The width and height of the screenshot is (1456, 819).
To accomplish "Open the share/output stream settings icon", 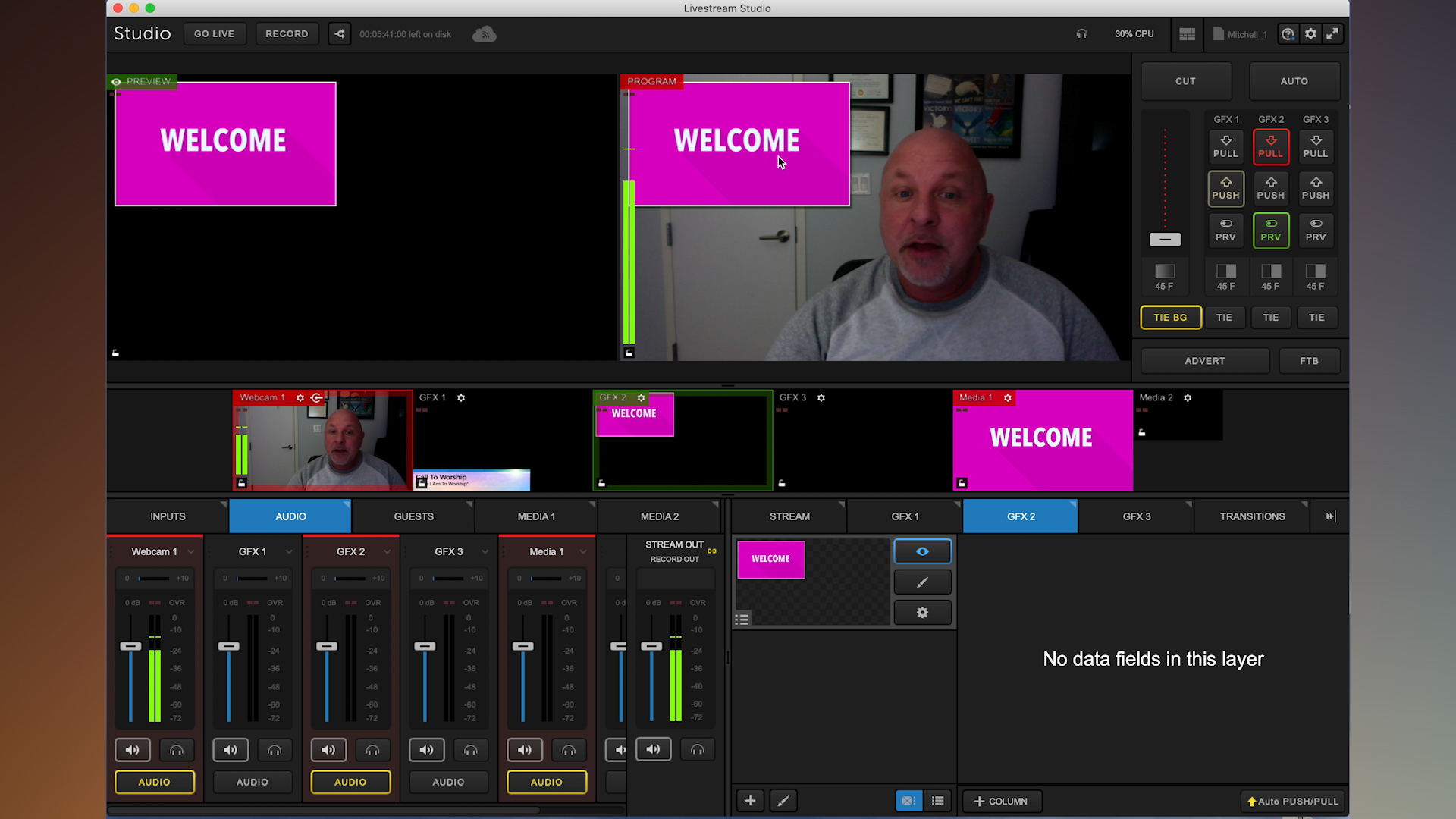I will click(x=339, y=33).
